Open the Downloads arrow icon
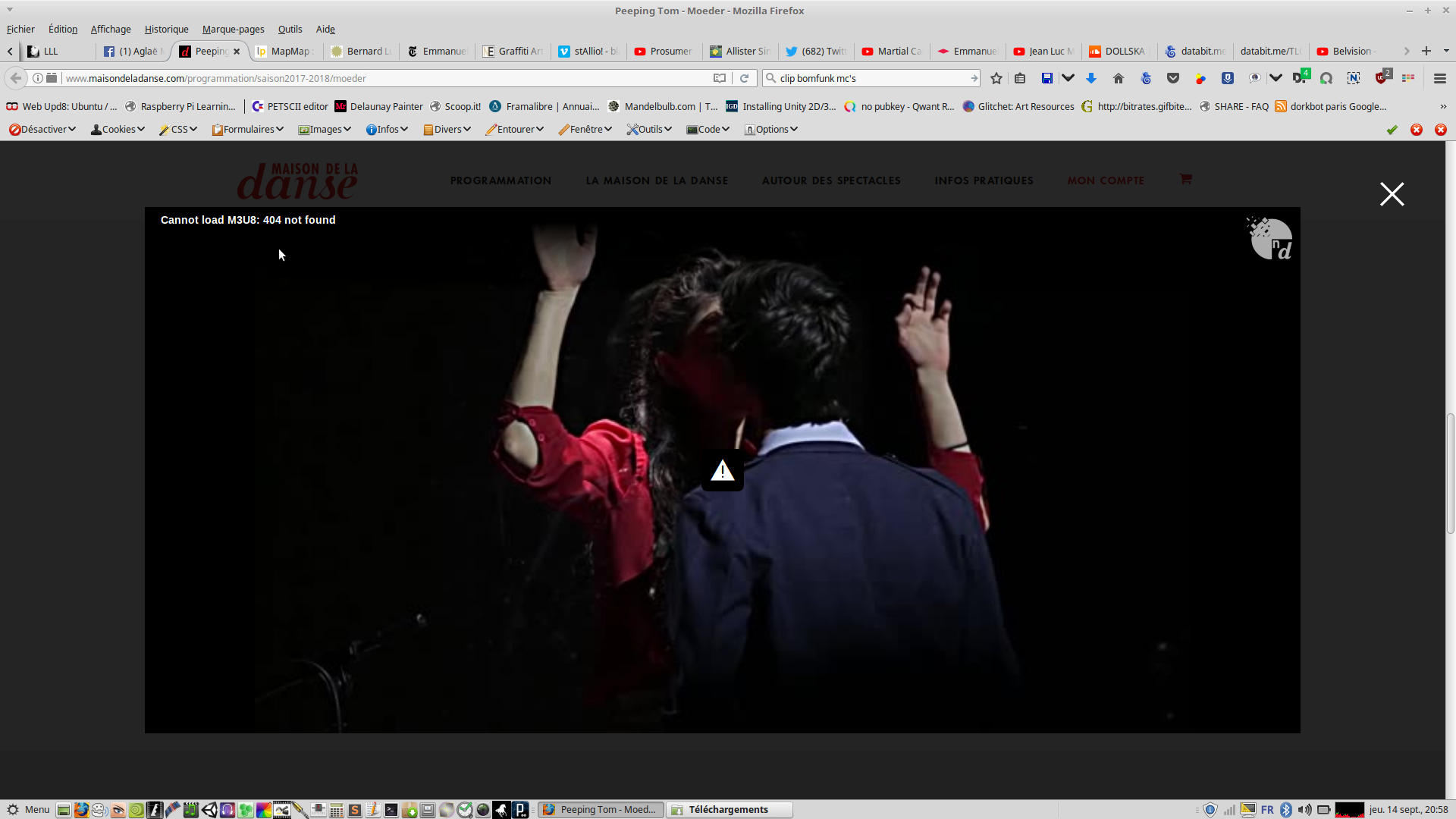Viewport: 1456px width, 819px height. 1091,78
